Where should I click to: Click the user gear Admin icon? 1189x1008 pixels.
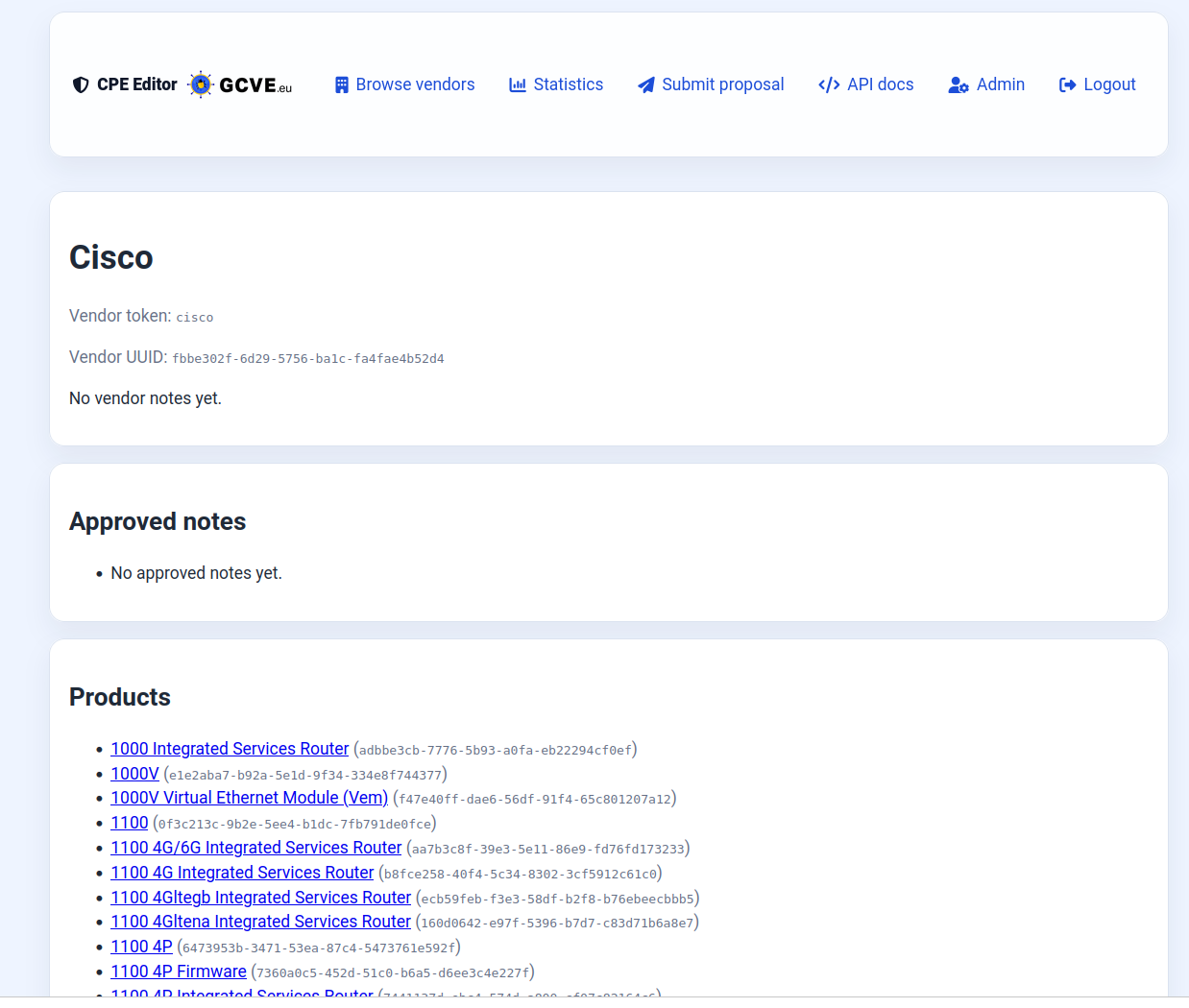pos(958,84)
